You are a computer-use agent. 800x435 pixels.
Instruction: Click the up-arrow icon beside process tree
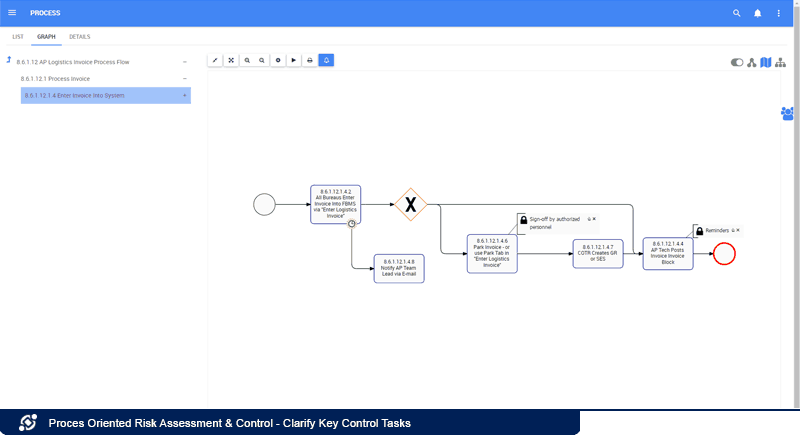pos(9,61)
